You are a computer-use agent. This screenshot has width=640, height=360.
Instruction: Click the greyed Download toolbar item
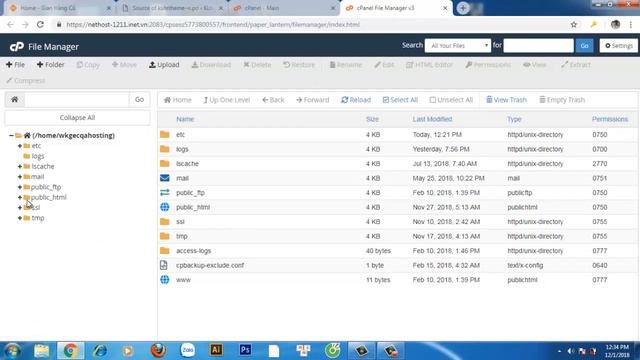211,64
